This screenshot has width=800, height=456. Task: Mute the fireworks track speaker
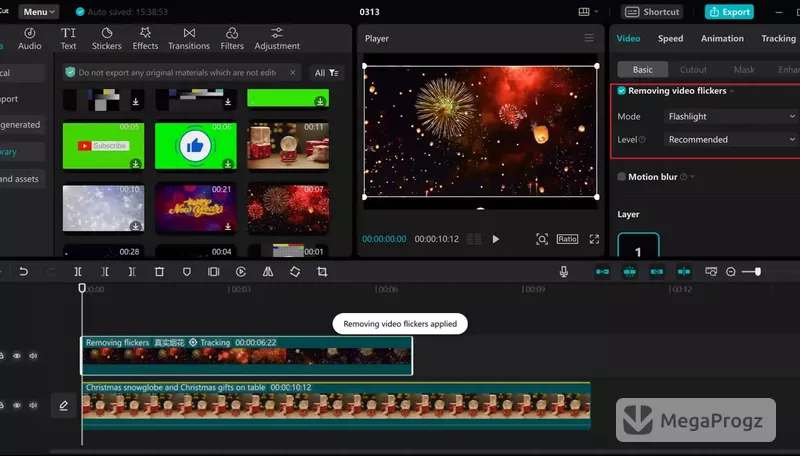pyautogui.click(x=33, y=356)
